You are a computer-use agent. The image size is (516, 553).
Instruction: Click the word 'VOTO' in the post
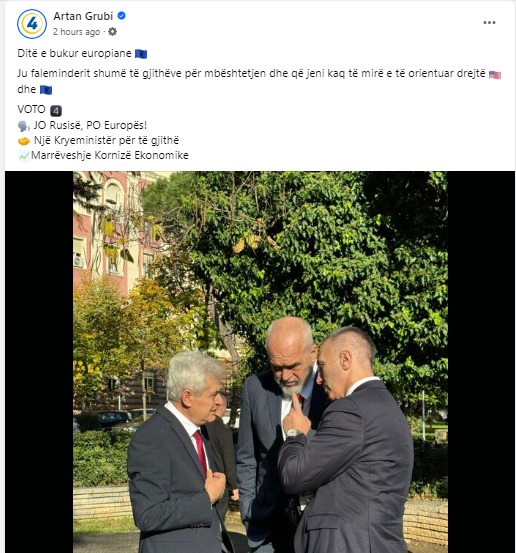[31, 109]
